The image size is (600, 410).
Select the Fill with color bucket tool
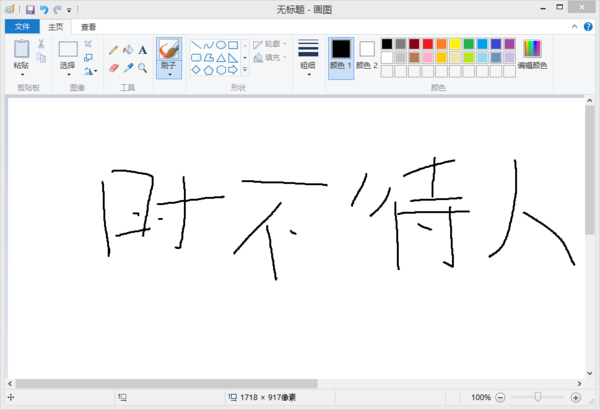(x=128, y=49)
